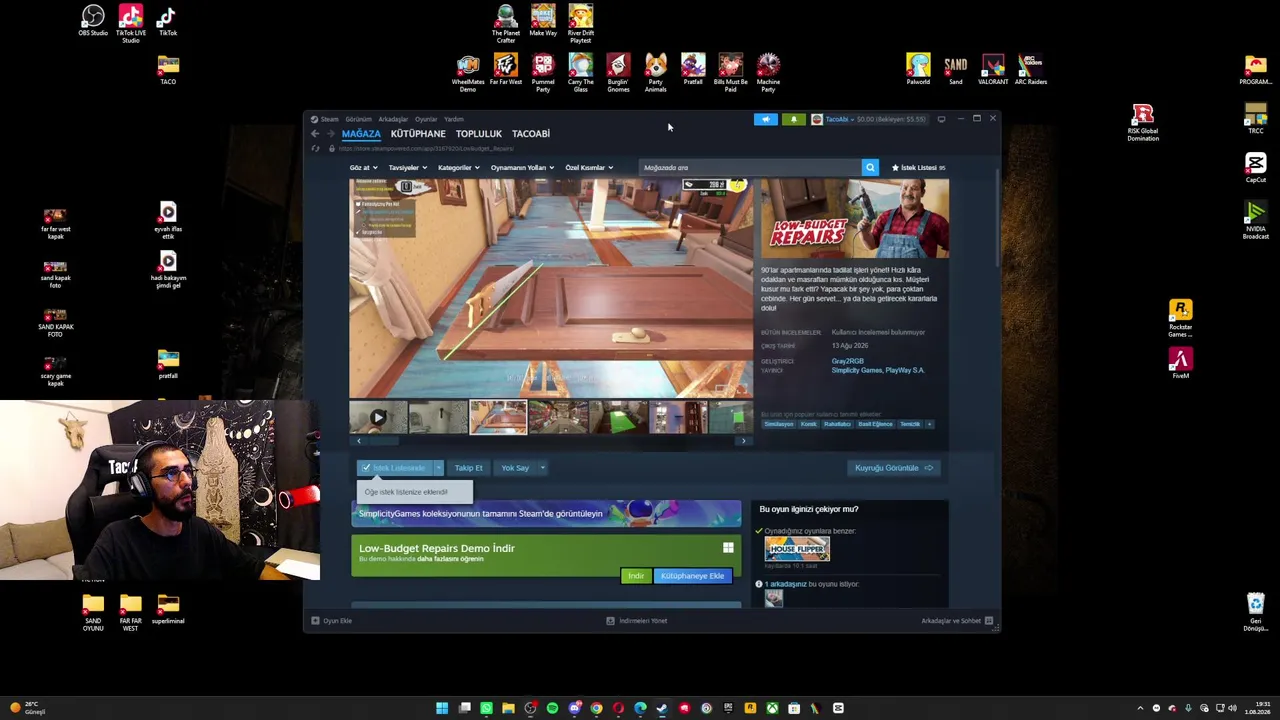Image resolution: width=1280 pixels, height=720 pixels.
Task: Open the İstek Listesi wishlist link
Action: coord(918,168)
